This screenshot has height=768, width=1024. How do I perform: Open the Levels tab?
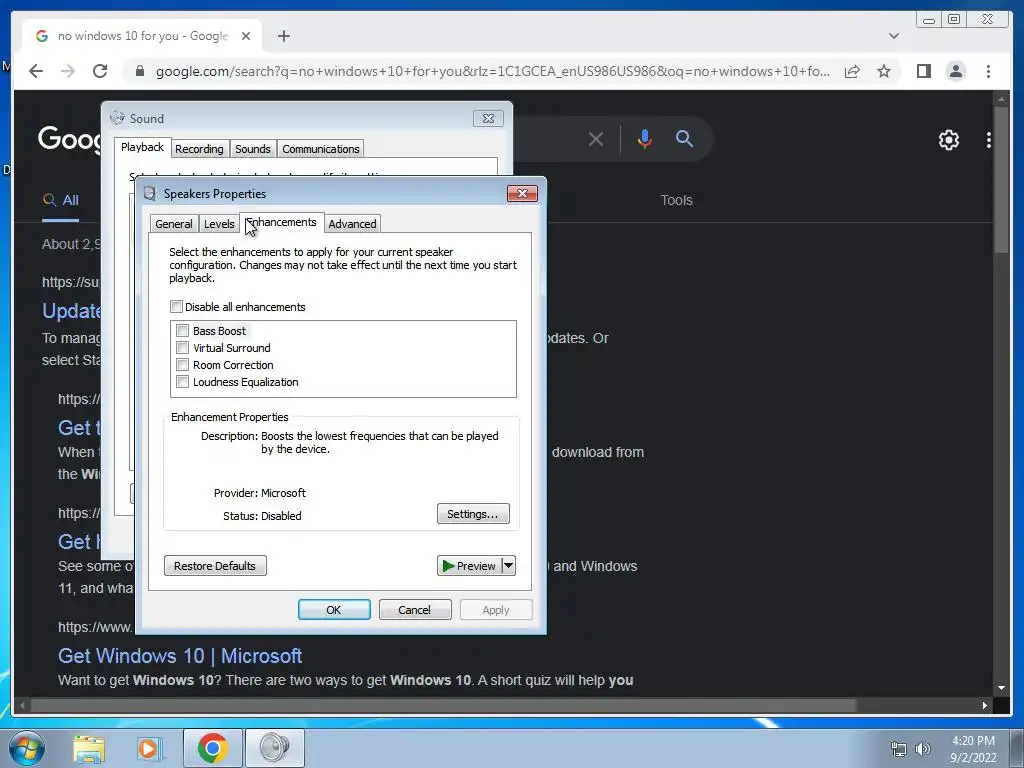tap(219, 224)
